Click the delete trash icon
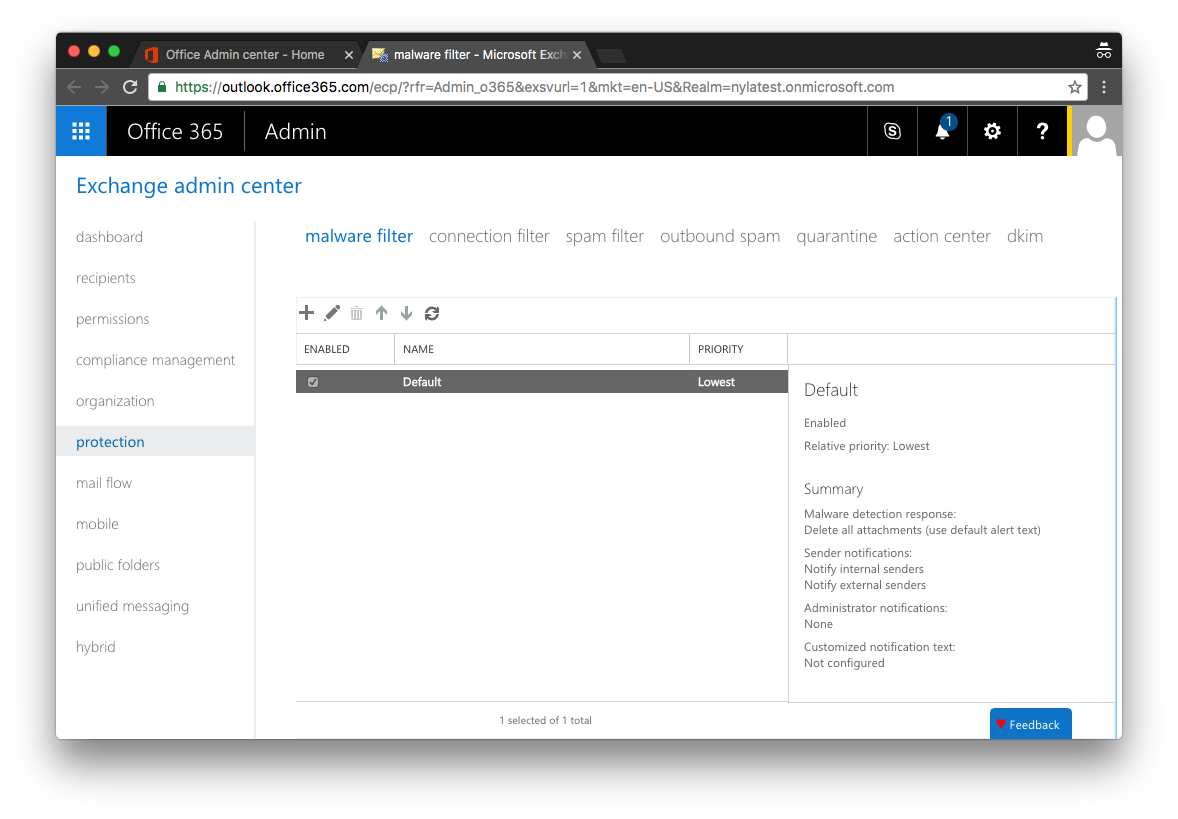 coord(356,313)
